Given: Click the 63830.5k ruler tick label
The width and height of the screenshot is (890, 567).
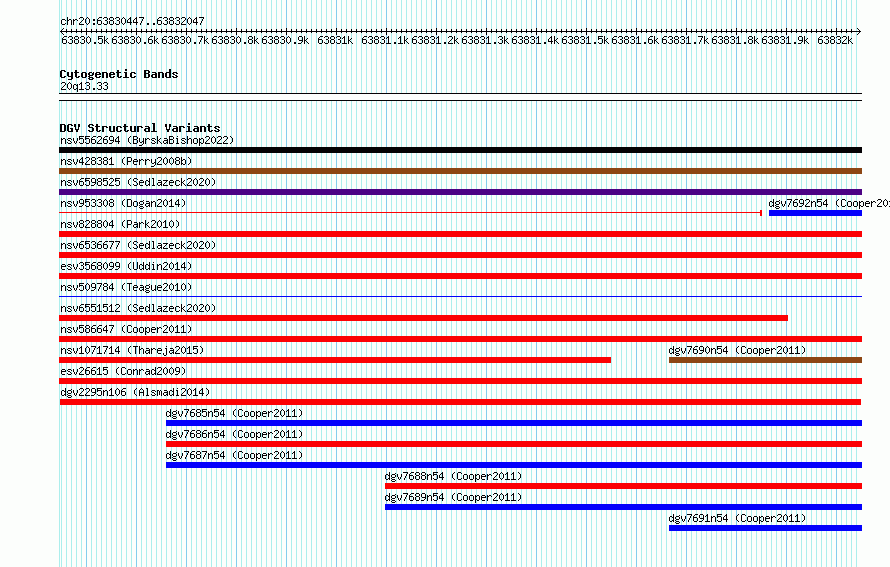Looking at the screenshot, I should pos(85,40).
